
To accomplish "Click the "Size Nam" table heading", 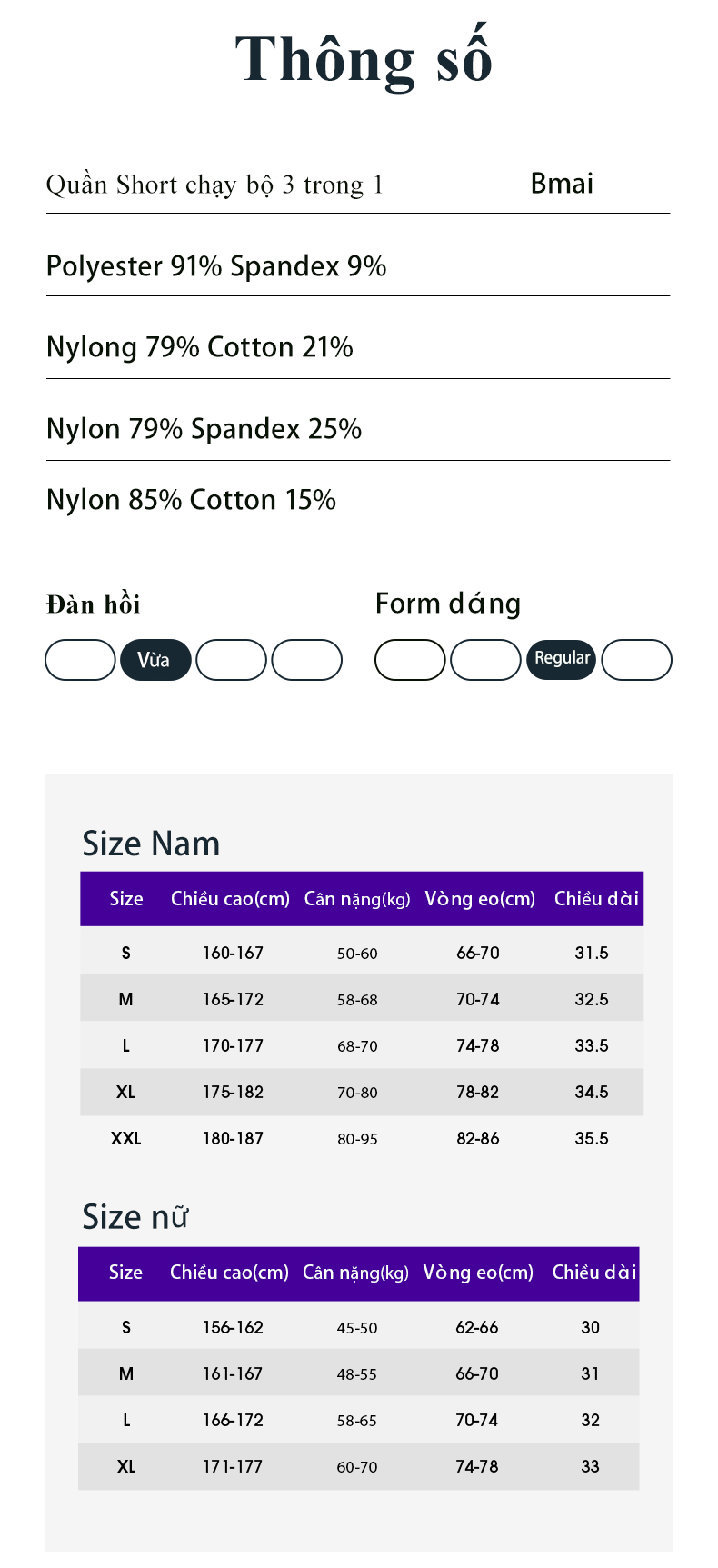I will 151,844.
